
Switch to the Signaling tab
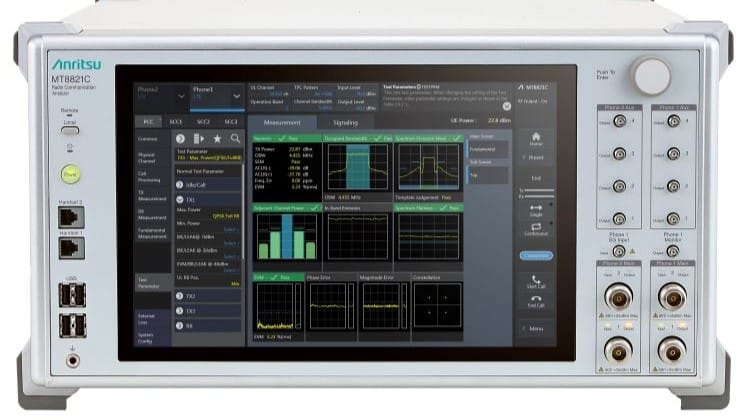345,122
